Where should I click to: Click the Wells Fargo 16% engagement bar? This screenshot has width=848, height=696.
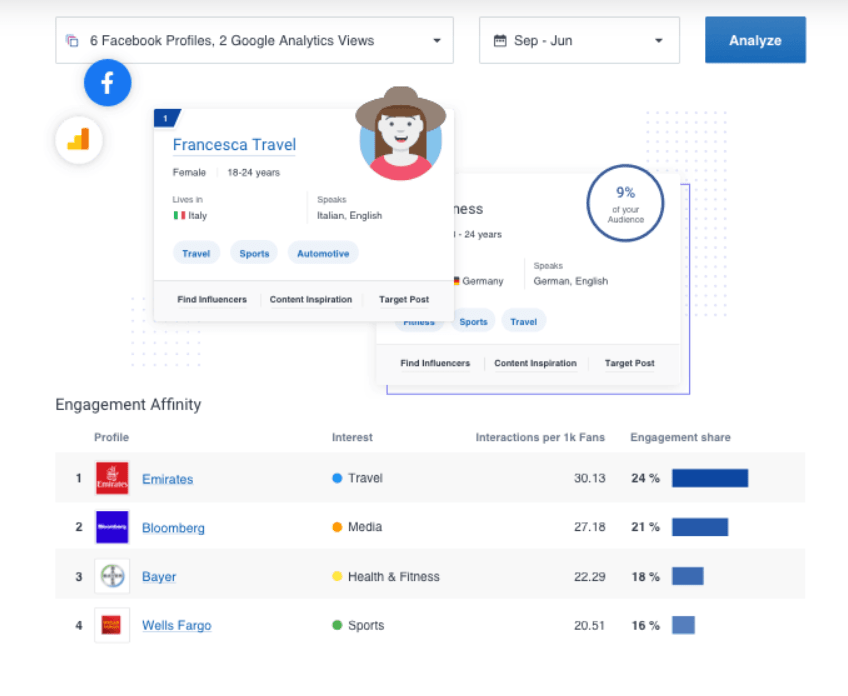pyautogui.click(x=684, y=625)
